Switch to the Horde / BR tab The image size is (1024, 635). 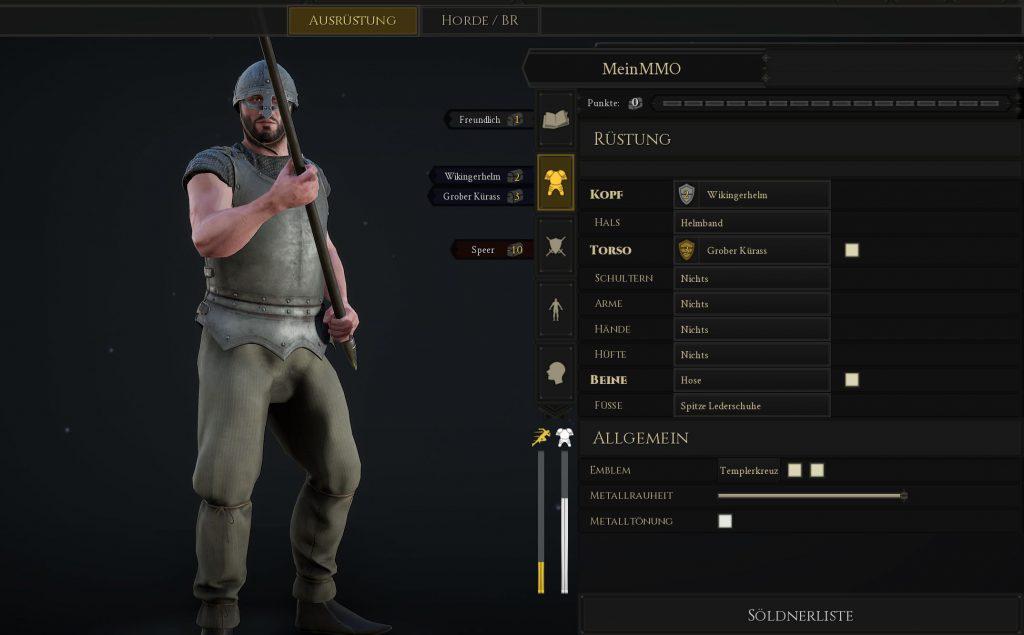coord(481,20)
